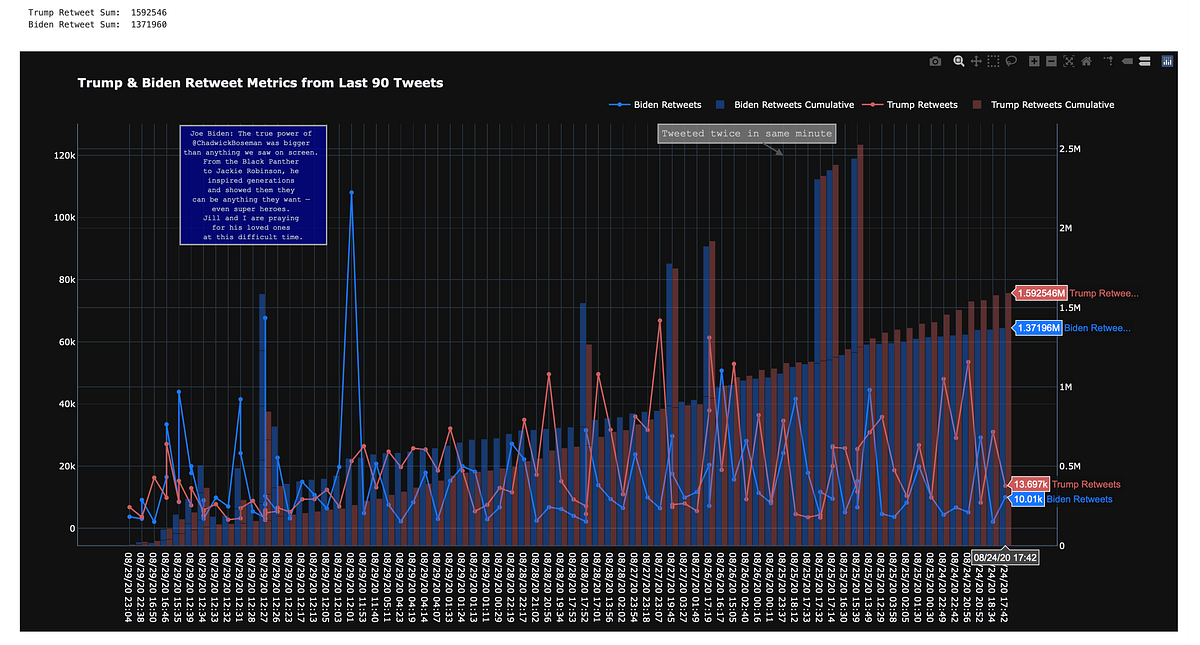Enable compare data on hover mode
This screenshot has width=1200, height=645.
tap(1147, 61)
